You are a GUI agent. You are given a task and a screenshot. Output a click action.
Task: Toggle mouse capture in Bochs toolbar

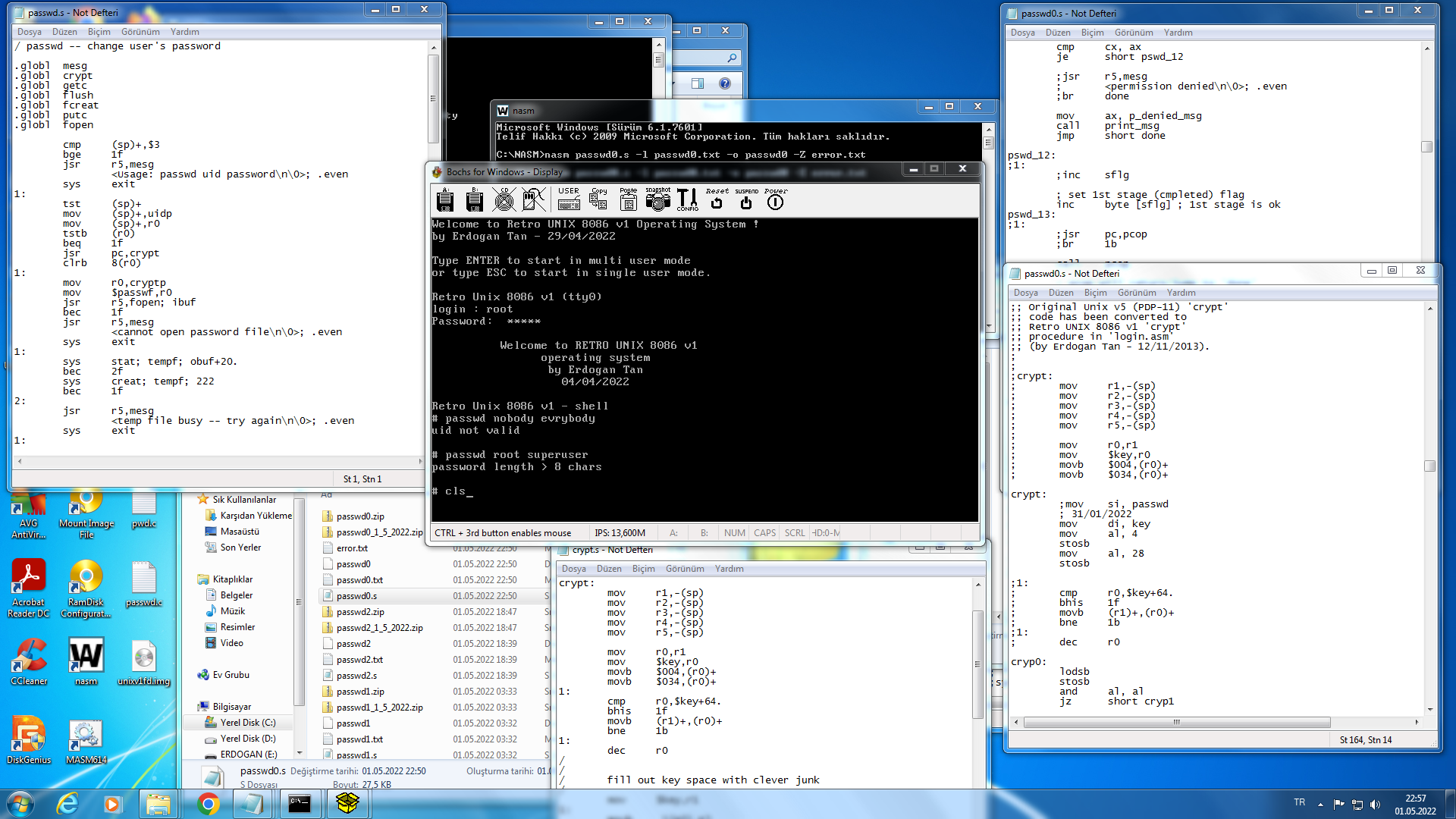[x=533, y=201]
